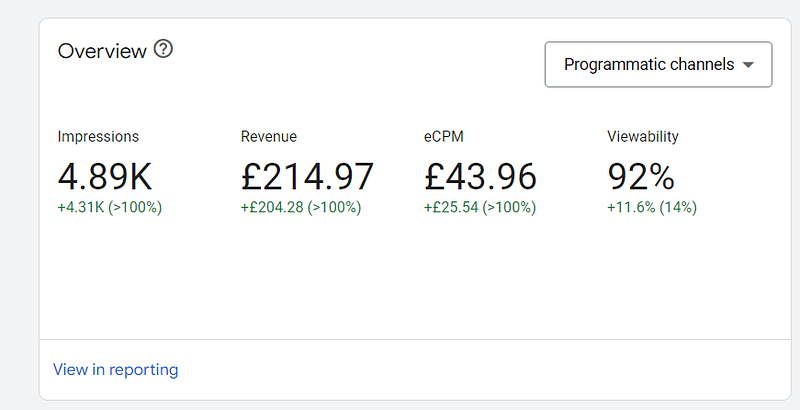
Task: Open the View in reporting link
Action: [116, 370]
